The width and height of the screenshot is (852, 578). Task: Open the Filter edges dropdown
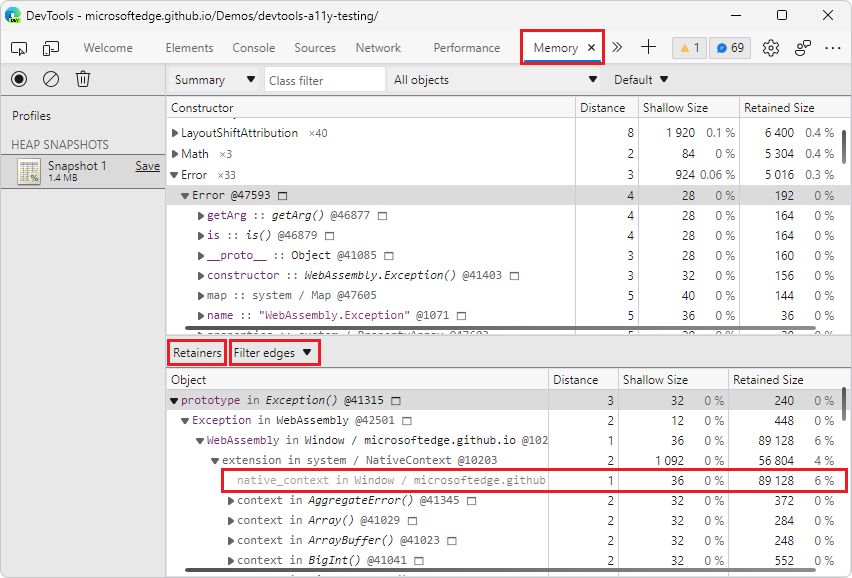click(x=273, y=353)
